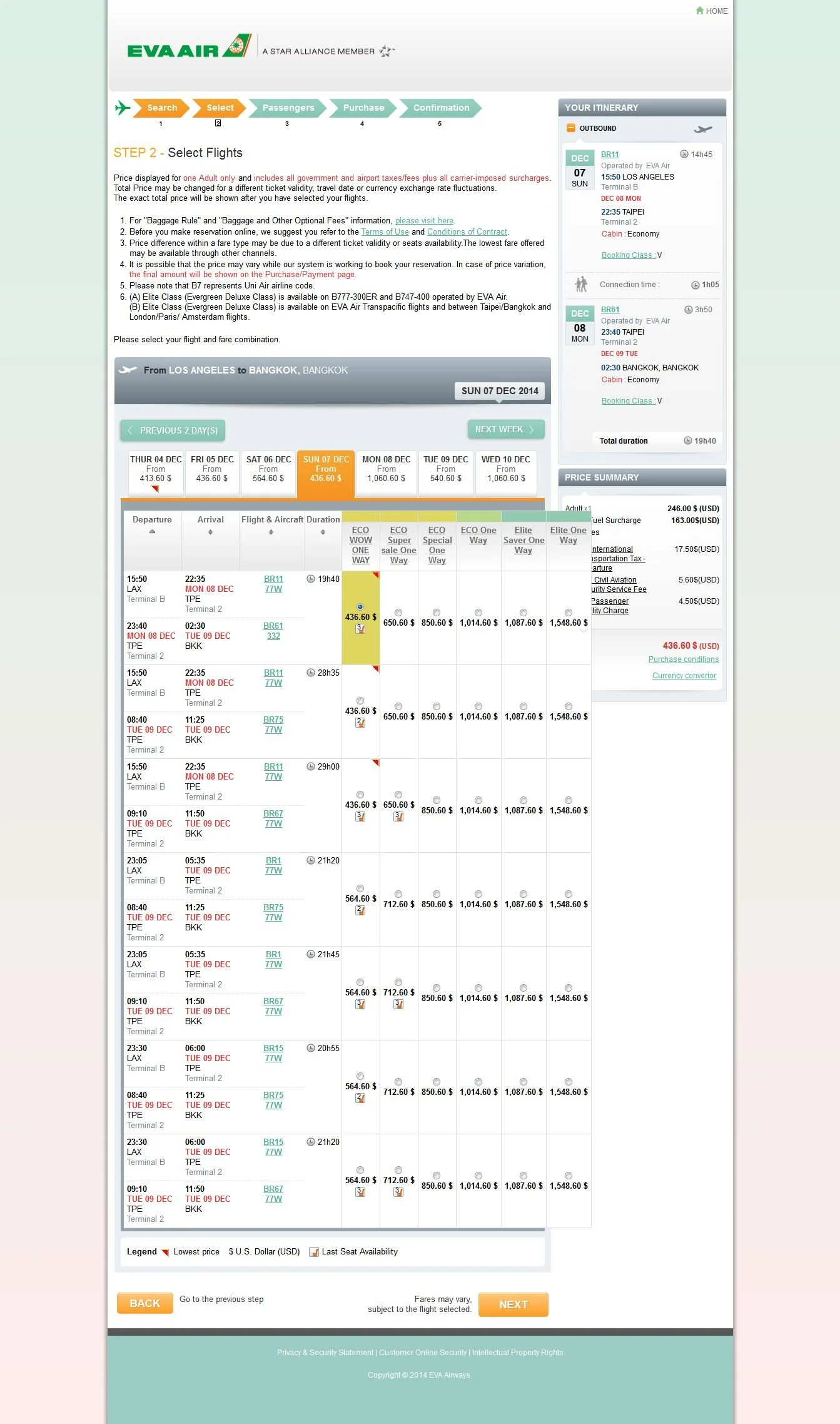This screenshot has height=1424, width=840.
Task: Open the 'please visit here' baggage link
Action: pyautogui.click(x=424, y=221)
